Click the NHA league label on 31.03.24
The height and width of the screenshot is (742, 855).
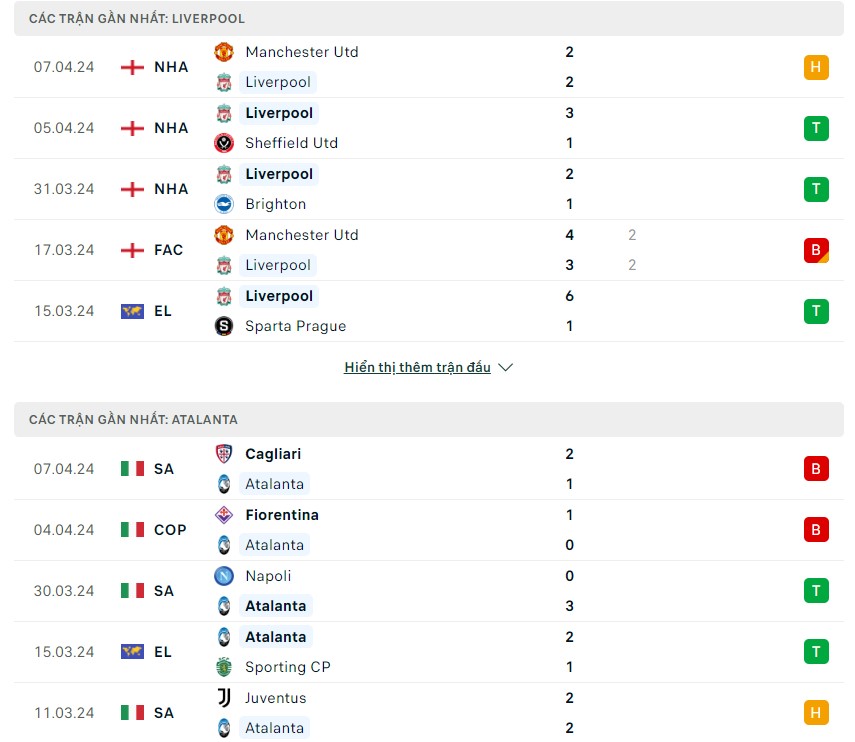(x=171, y=189)
